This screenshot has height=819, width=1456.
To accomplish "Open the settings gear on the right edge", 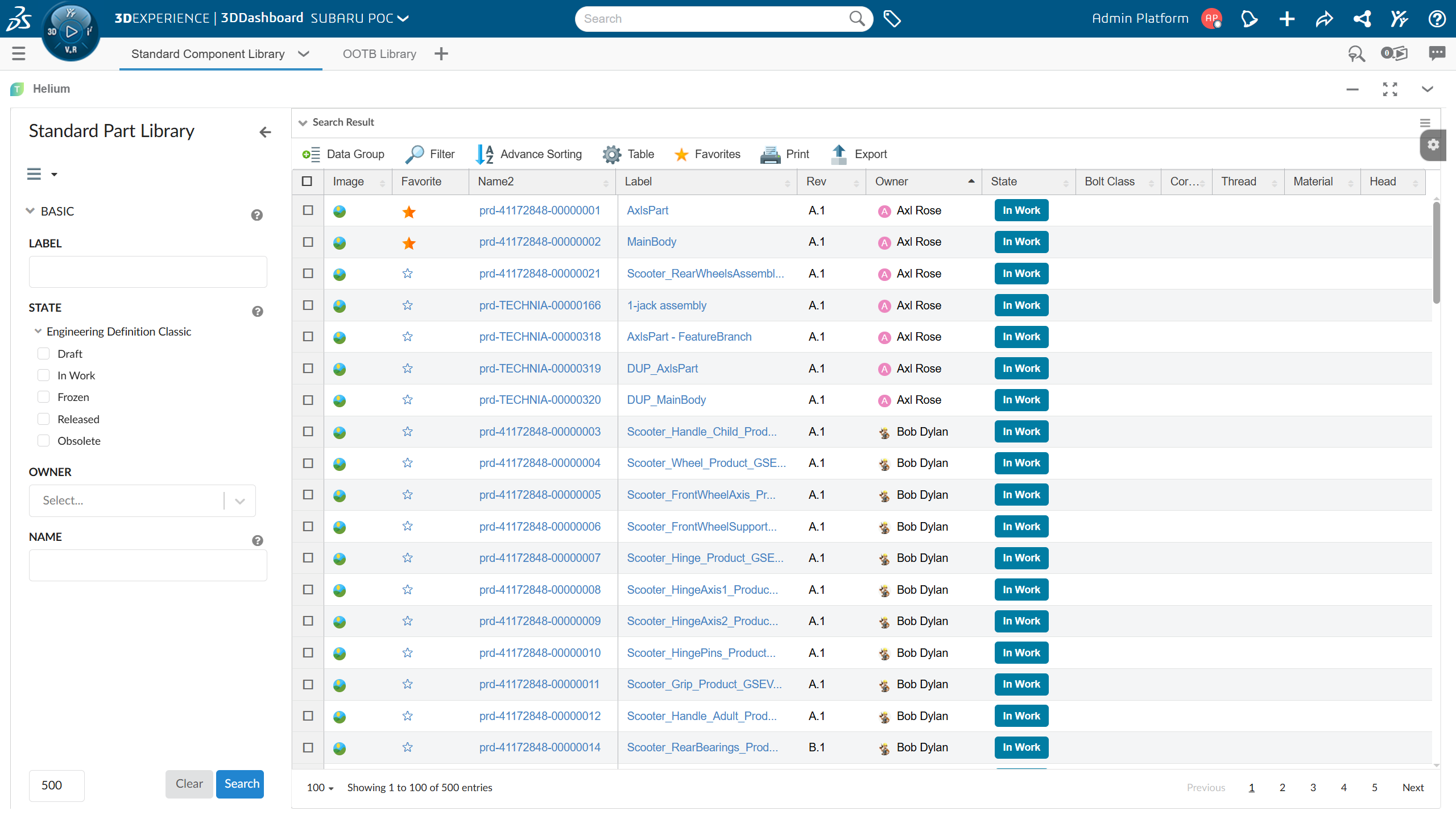I will pos(1434,146).
